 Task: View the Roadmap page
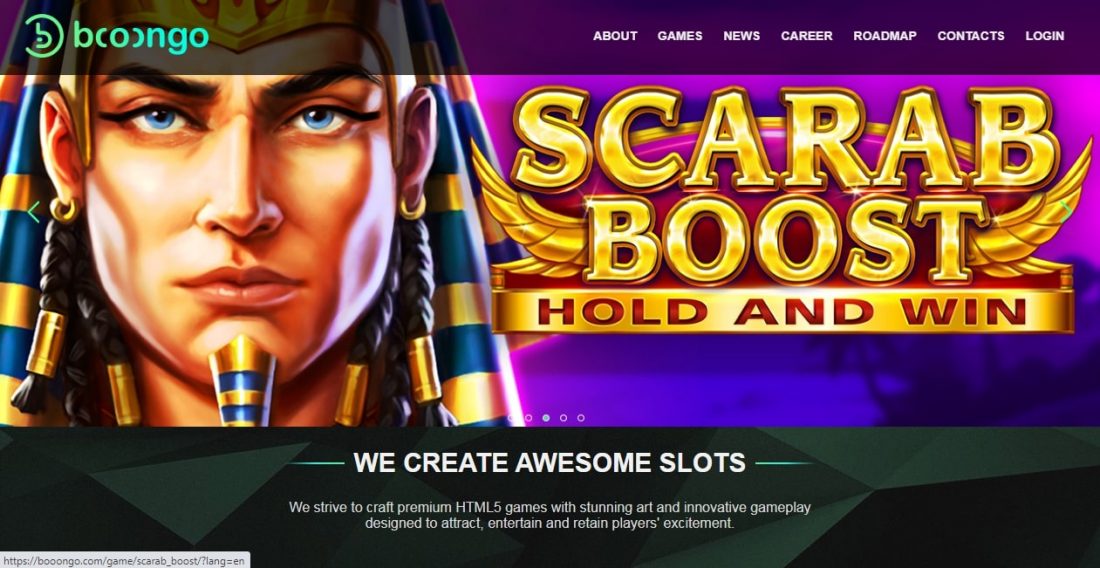[x=885, y=36]
